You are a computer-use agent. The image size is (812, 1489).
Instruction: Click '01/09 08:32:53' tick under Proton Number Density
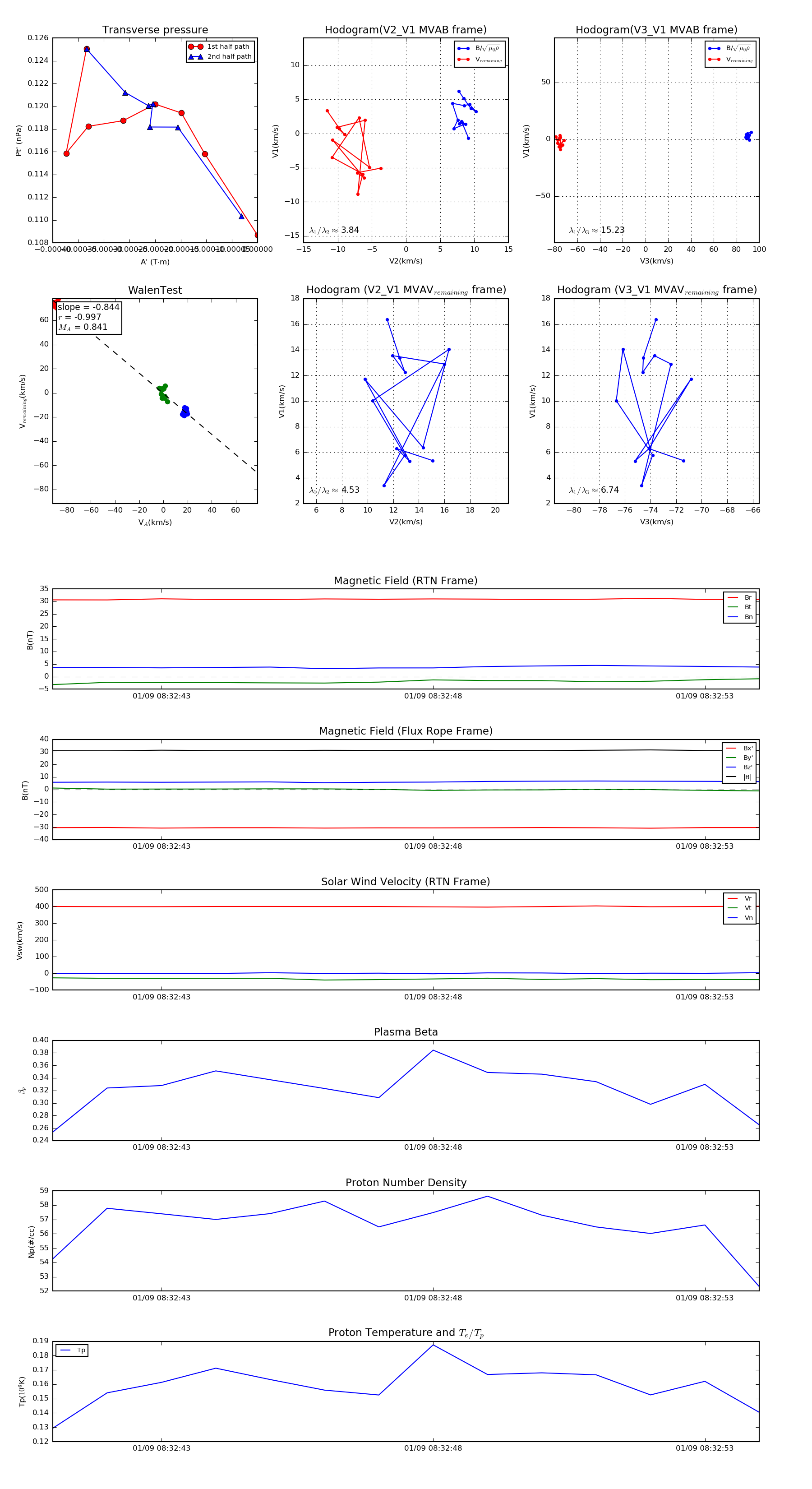705,1298
